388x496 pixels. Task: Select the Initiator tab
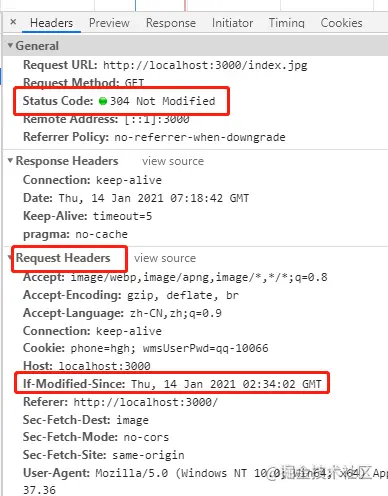(x=232, y=23)
